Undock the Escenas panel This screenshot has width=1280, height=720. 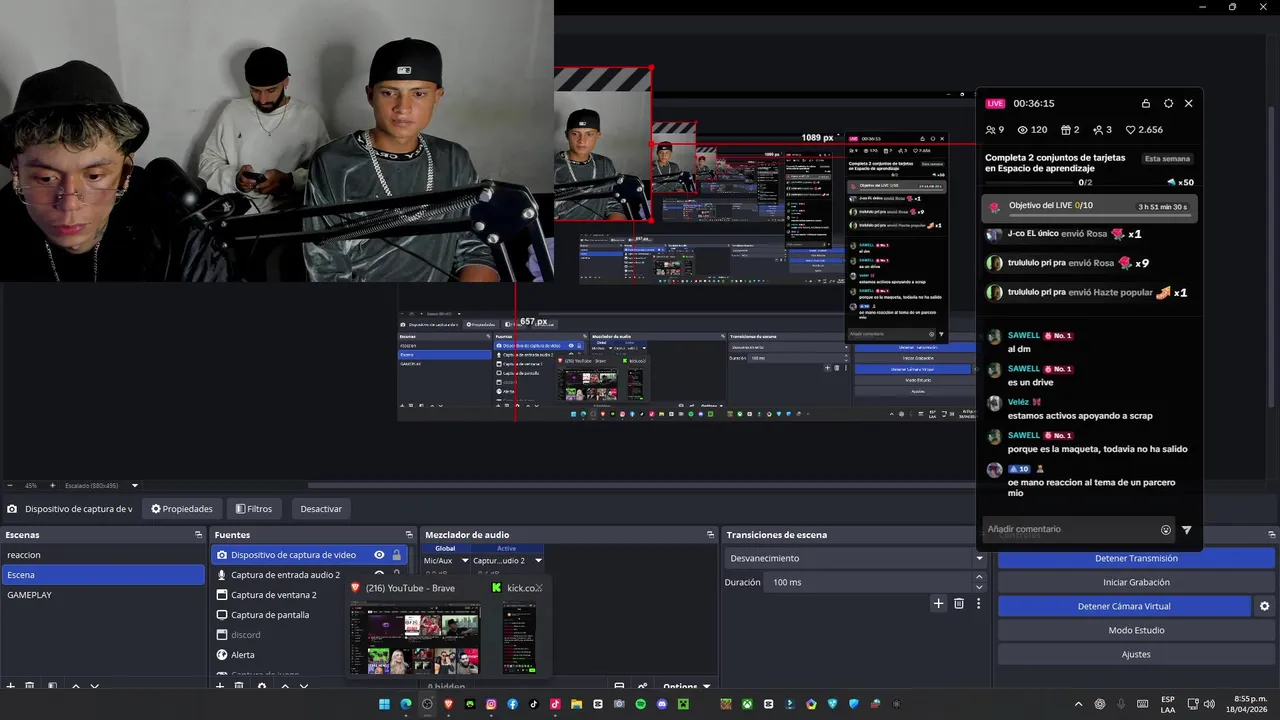click(x=198, y=535)
